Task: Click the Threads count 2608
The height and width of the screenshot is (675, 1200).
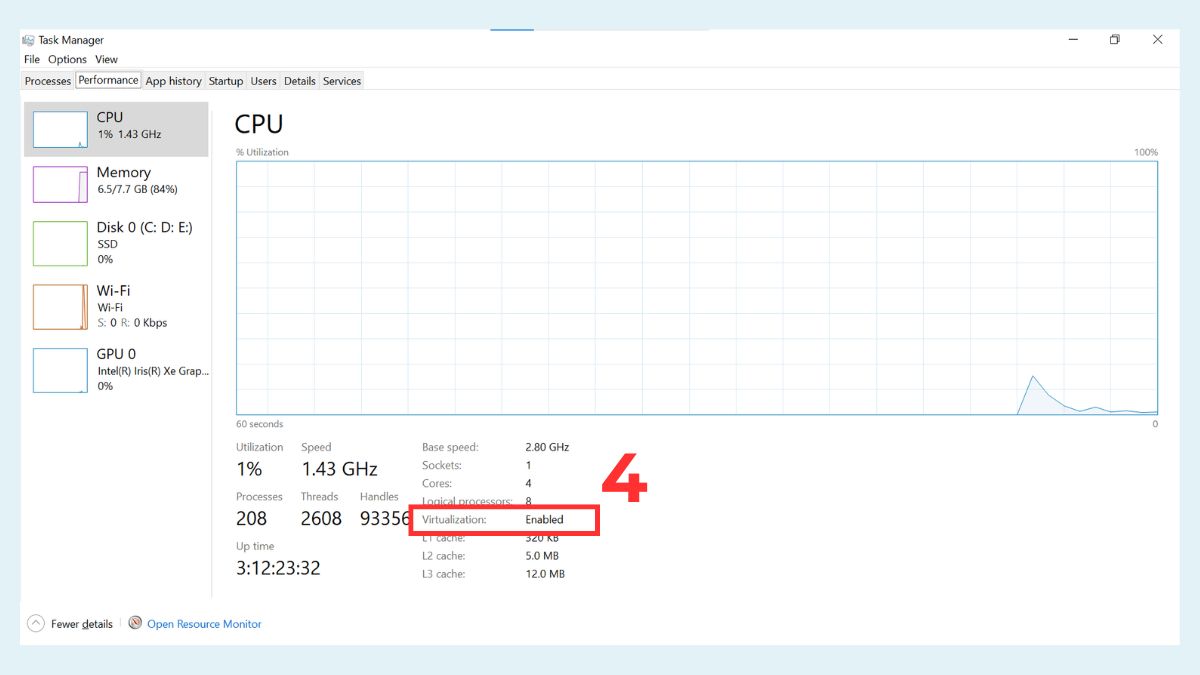Action: [321, 518]
